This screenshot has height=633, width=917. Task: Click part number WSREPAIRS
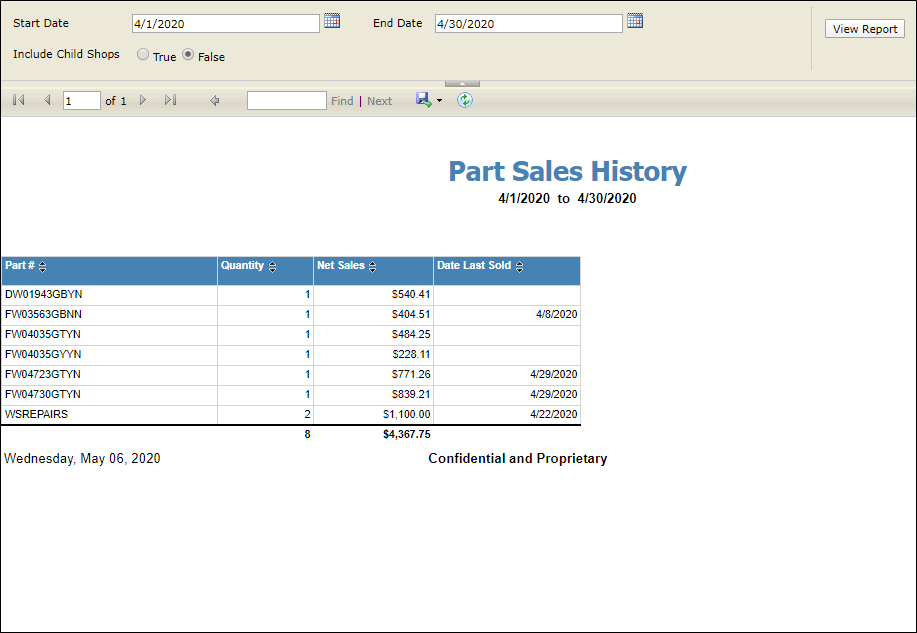[x=36, y=414]
